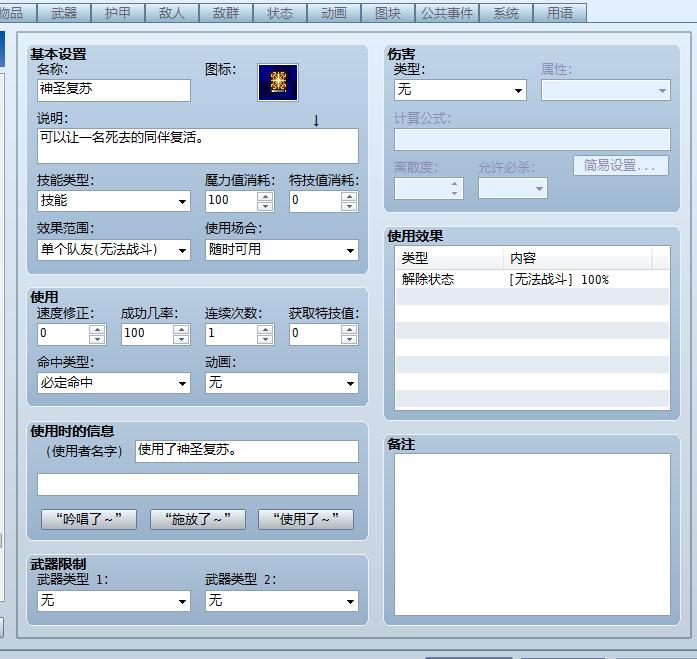Viewport: 697px width, 659px height.
Task: Switch to the 动画 tab
Action: point(334,13)
